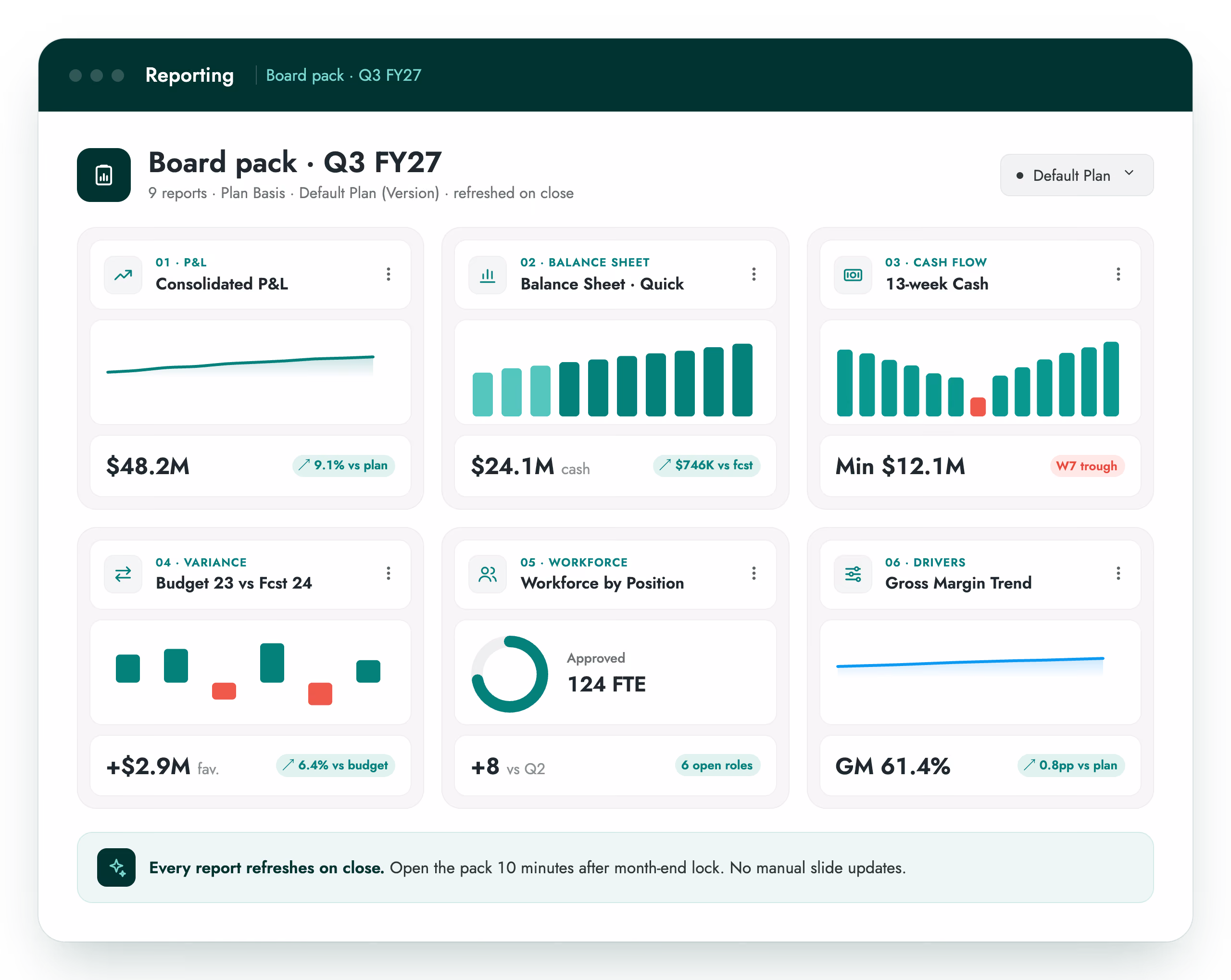Open the Balance Sheet · Quick report title

pyautogui.click(x=602, y=284)
